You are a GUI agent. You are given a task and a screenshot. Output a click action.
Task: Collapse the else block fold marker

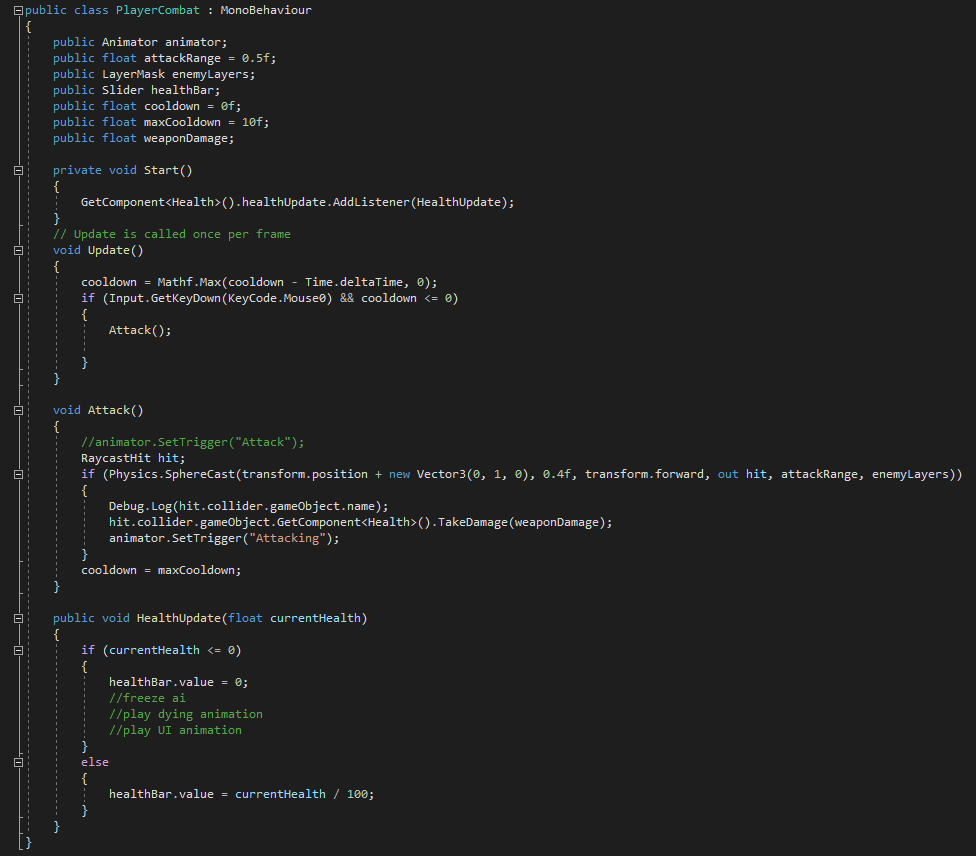[x=19, y=762]
